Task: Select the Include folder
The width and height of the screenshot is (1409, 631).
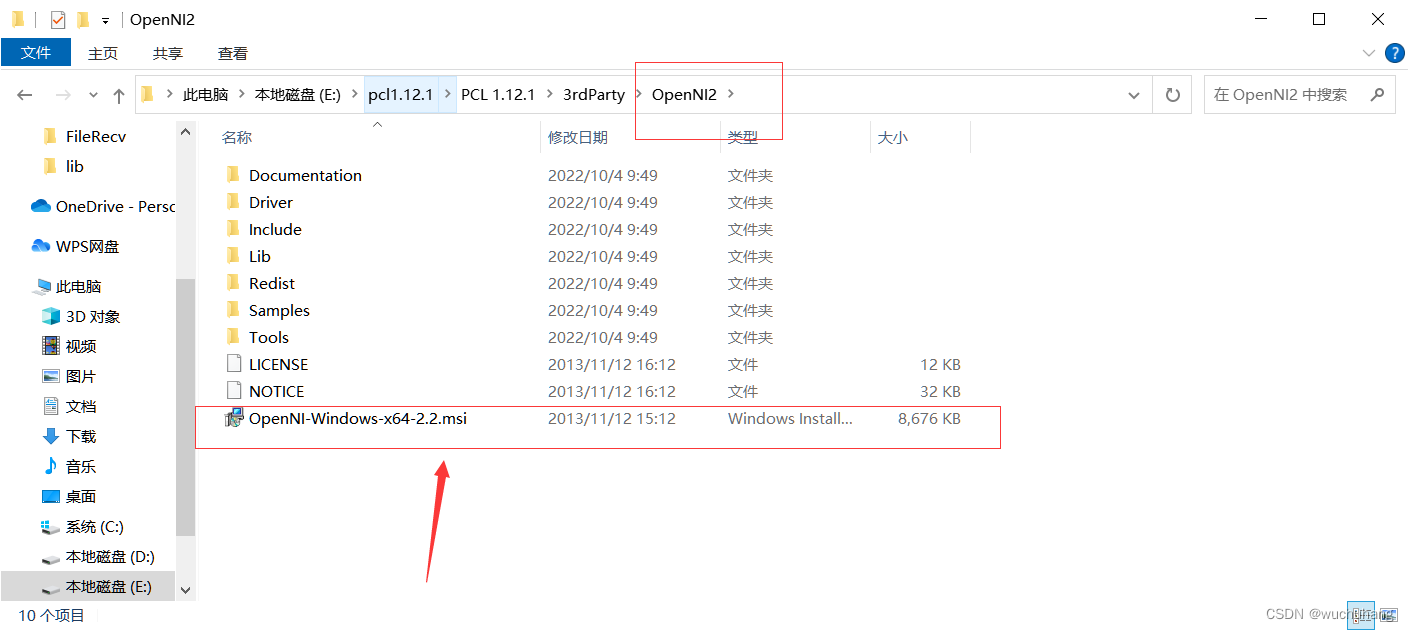Action: (275, 229)
